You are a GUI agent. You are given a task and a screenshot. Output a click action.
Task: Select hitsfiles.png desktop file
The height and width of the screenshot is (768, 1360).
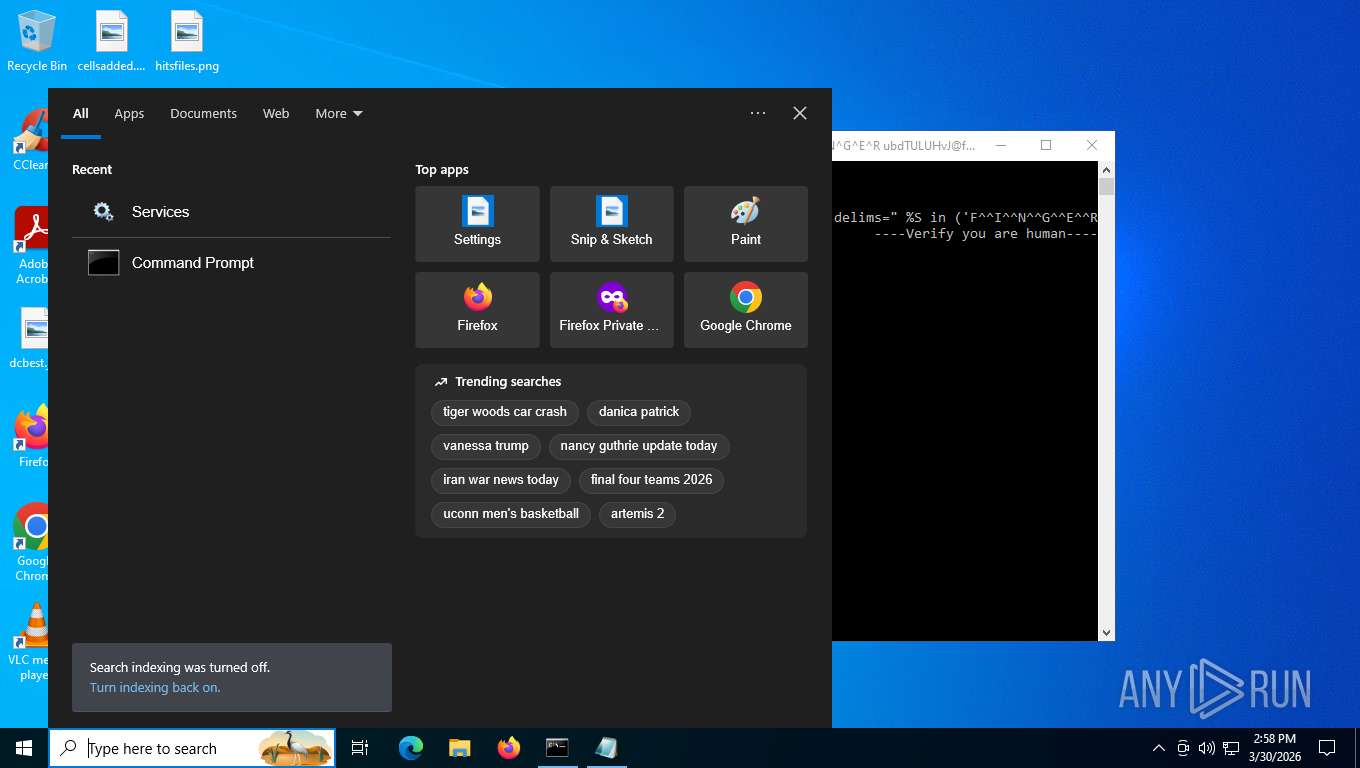[x=187, y=41]
